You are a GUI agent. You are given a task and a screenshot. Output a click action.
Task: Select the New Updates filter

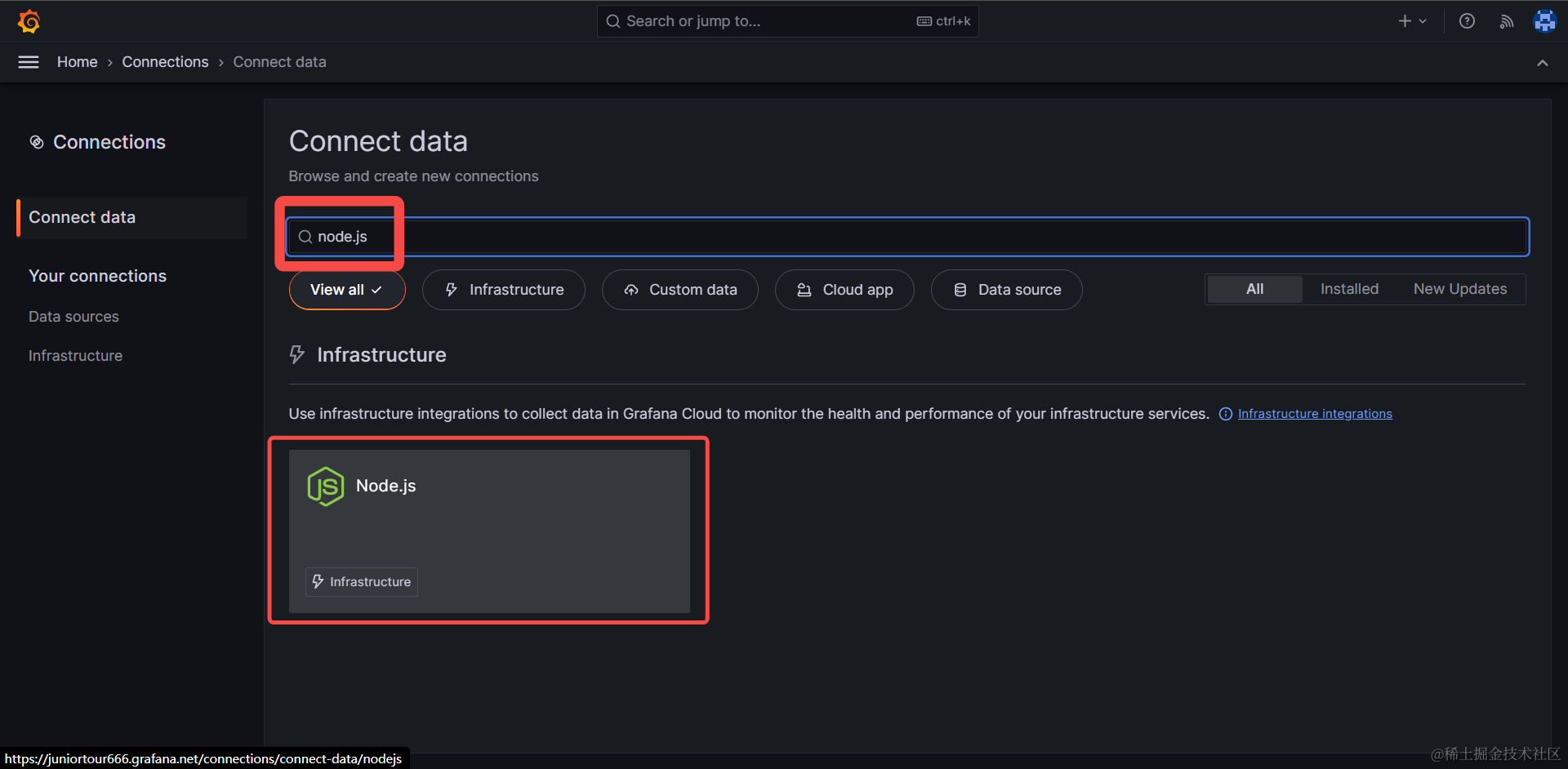pyautogui.click(x=1459, y=289)
